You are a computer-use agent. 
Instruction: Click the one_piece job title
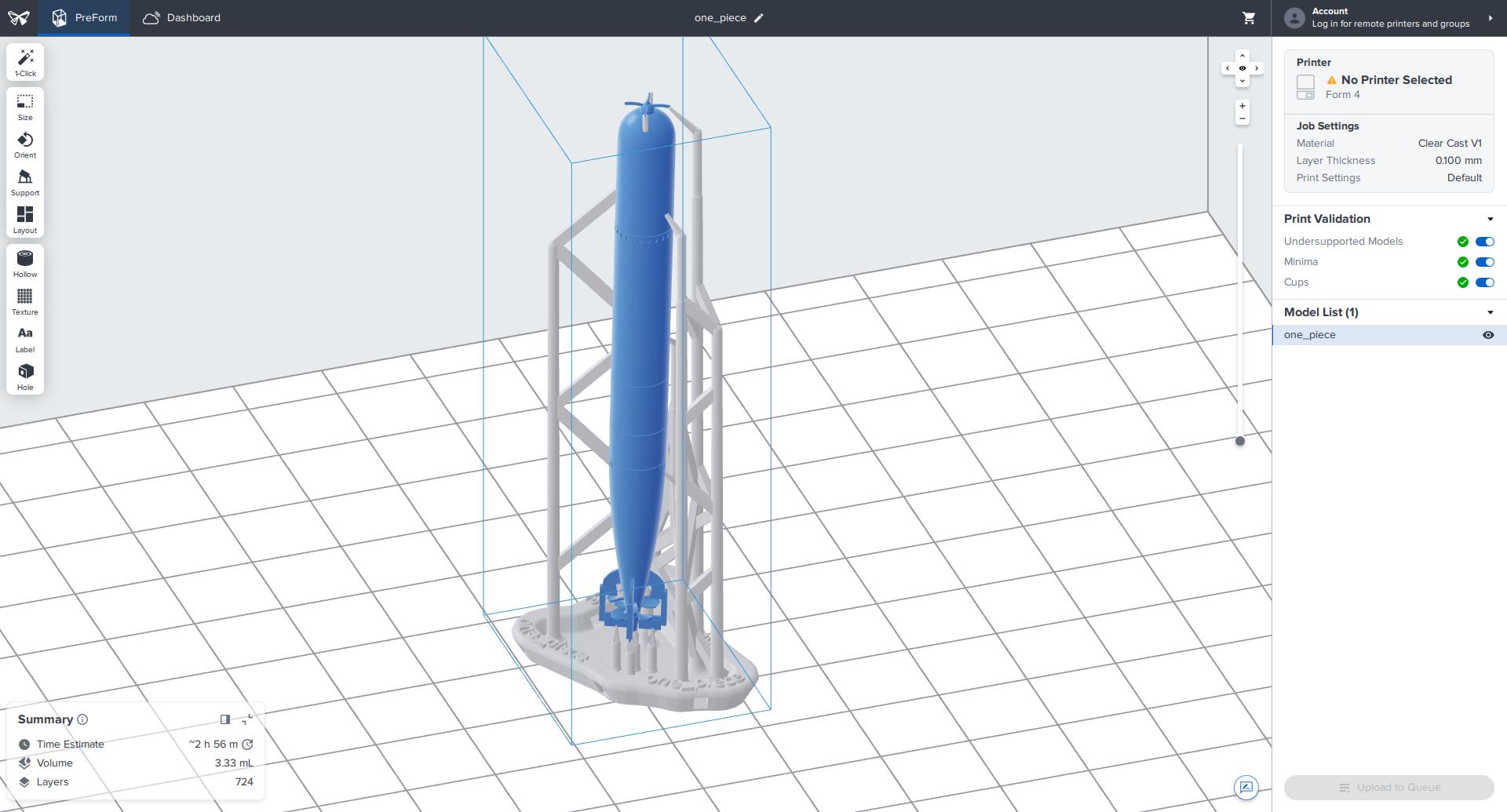point(720,18)
